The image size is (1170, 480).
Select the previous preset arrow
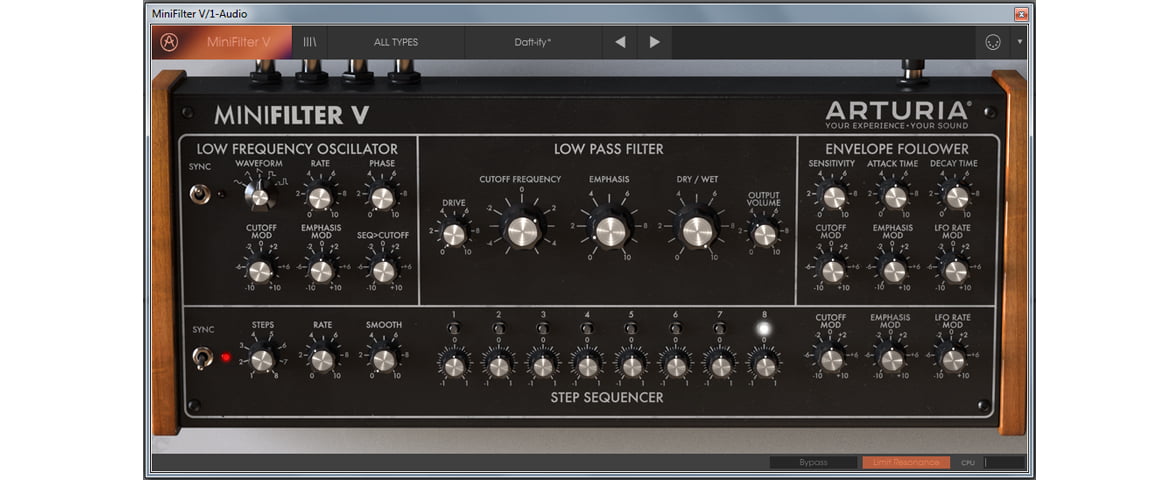click(620, 43)
